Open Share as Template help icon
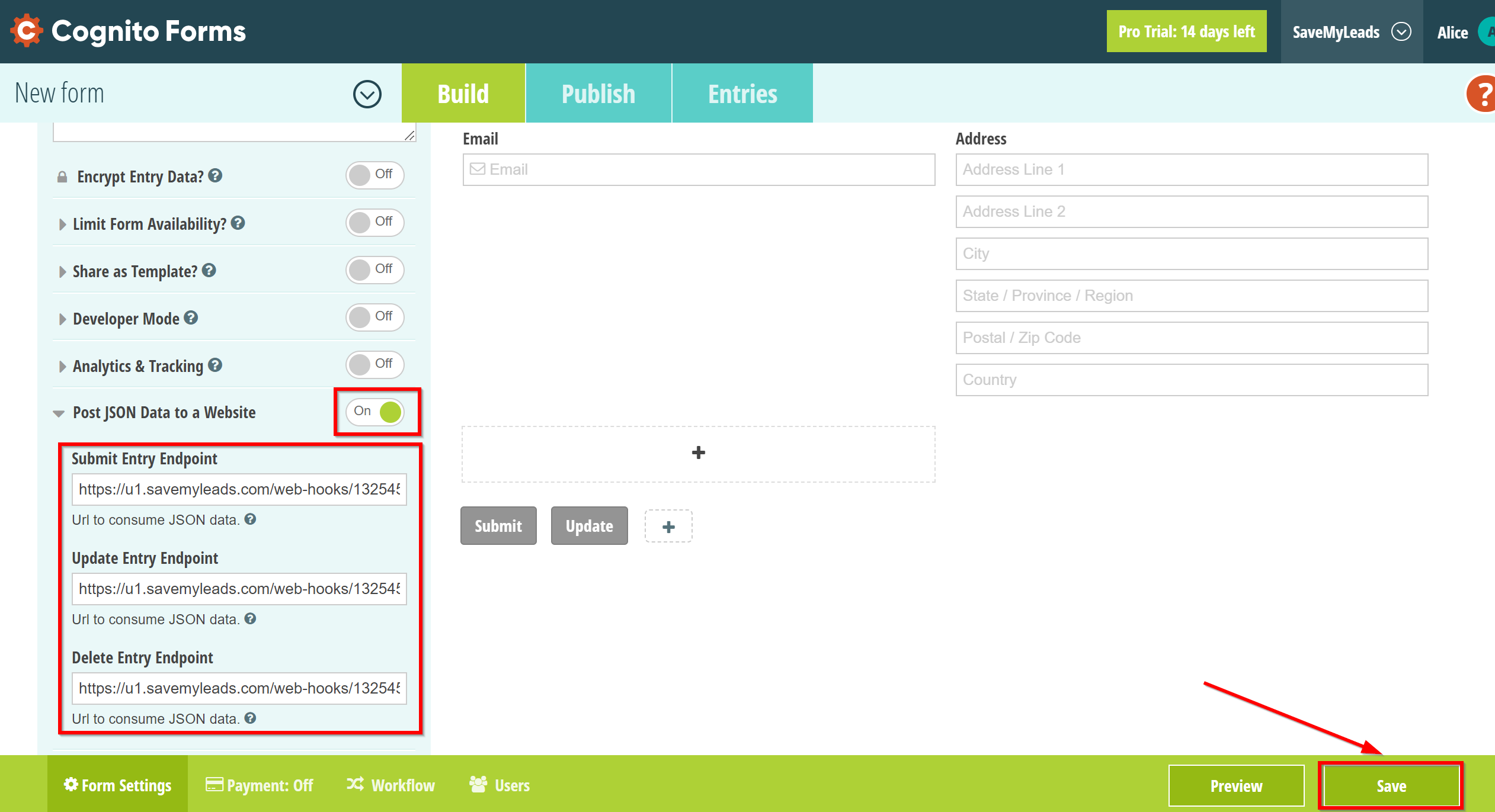The image size is (1495, 812). tap(209, 270)
